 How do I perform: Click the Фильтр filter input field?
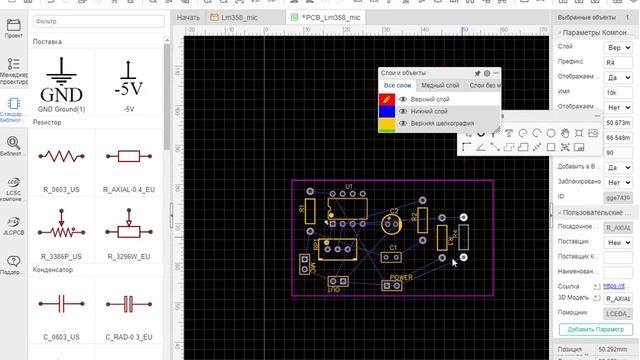click(x=98, y=21)
